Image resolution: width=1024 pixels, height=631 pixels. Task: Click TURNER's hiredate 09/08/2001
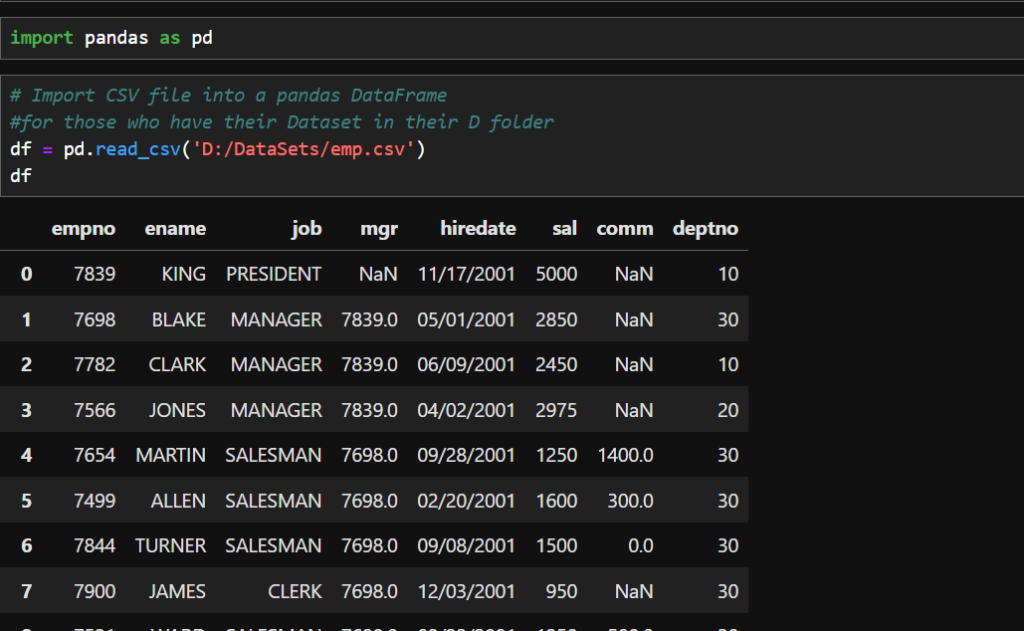478,546
